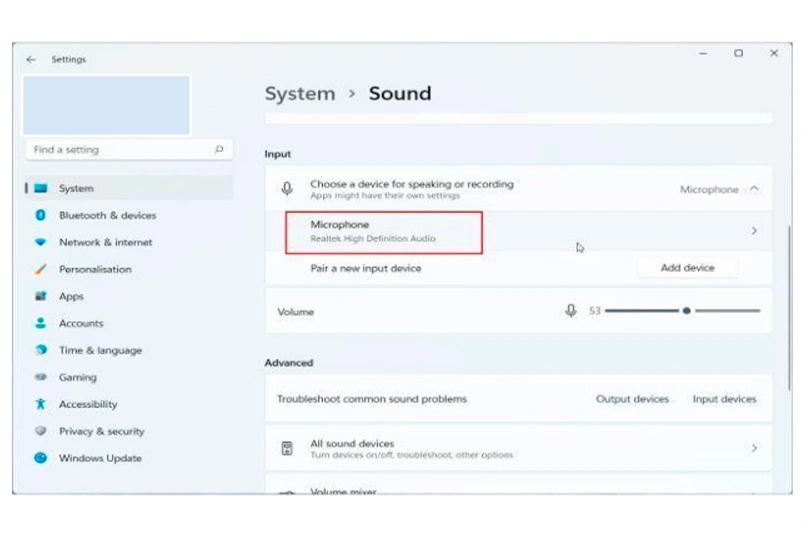The height and width of the screenshot is (540, 810).
Task: Open Accounts settings category
Action: coord(81,323)
